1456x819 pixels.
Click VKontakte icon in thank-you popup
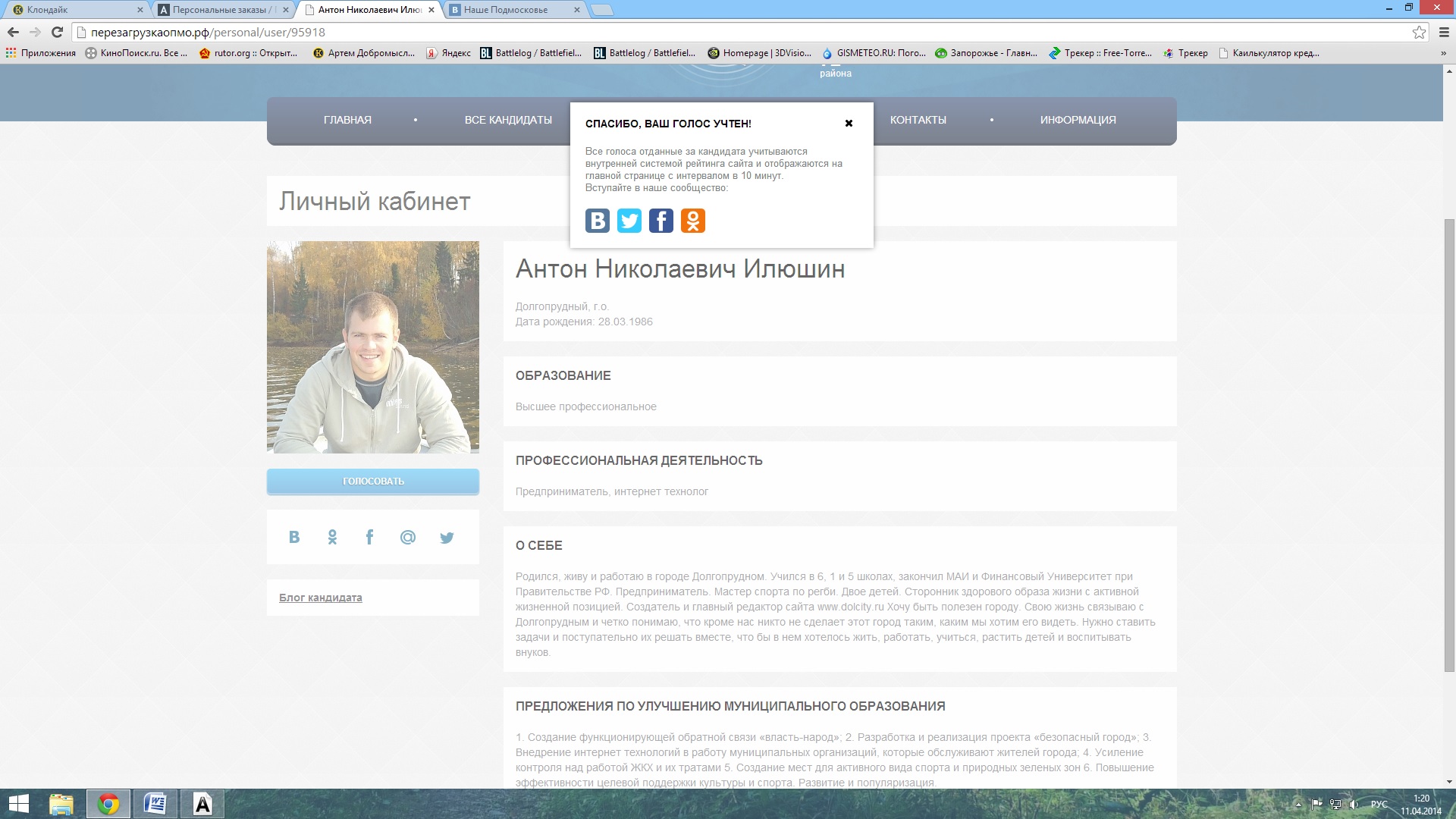[598, 221]
